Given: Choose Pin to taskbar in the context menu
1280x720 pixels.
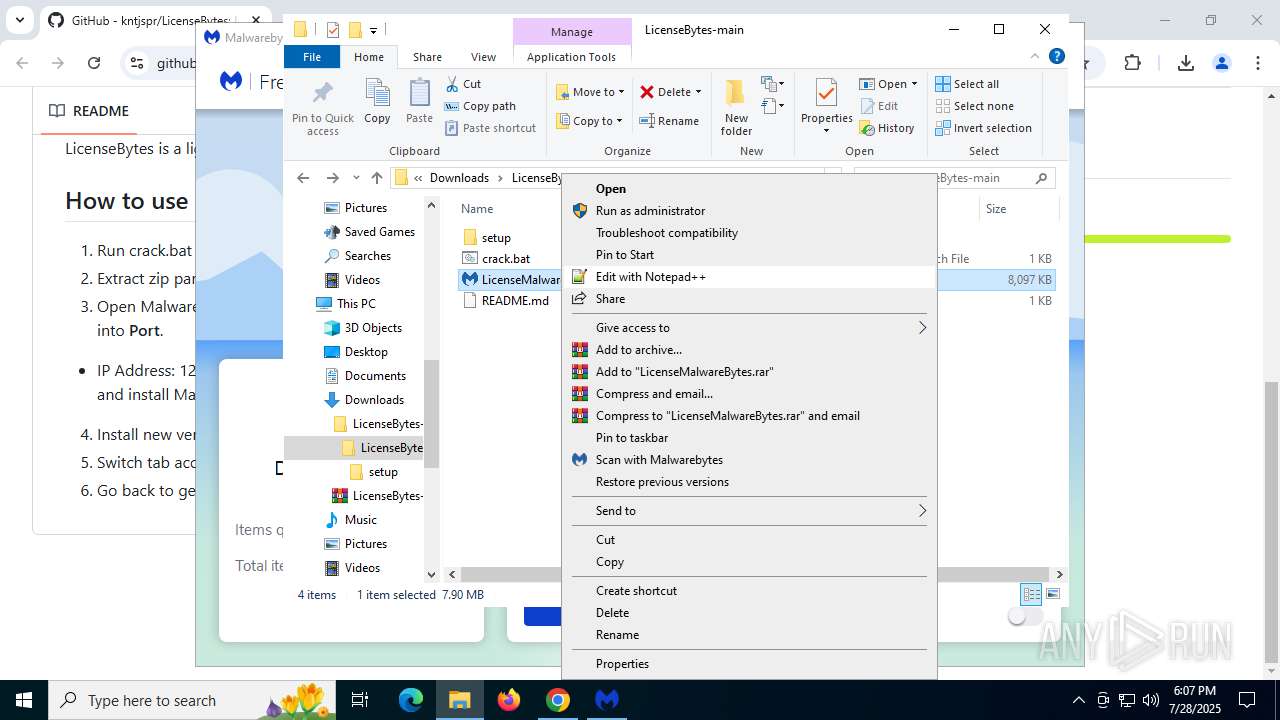Looking at the screenshot, I should click(750, 437).
